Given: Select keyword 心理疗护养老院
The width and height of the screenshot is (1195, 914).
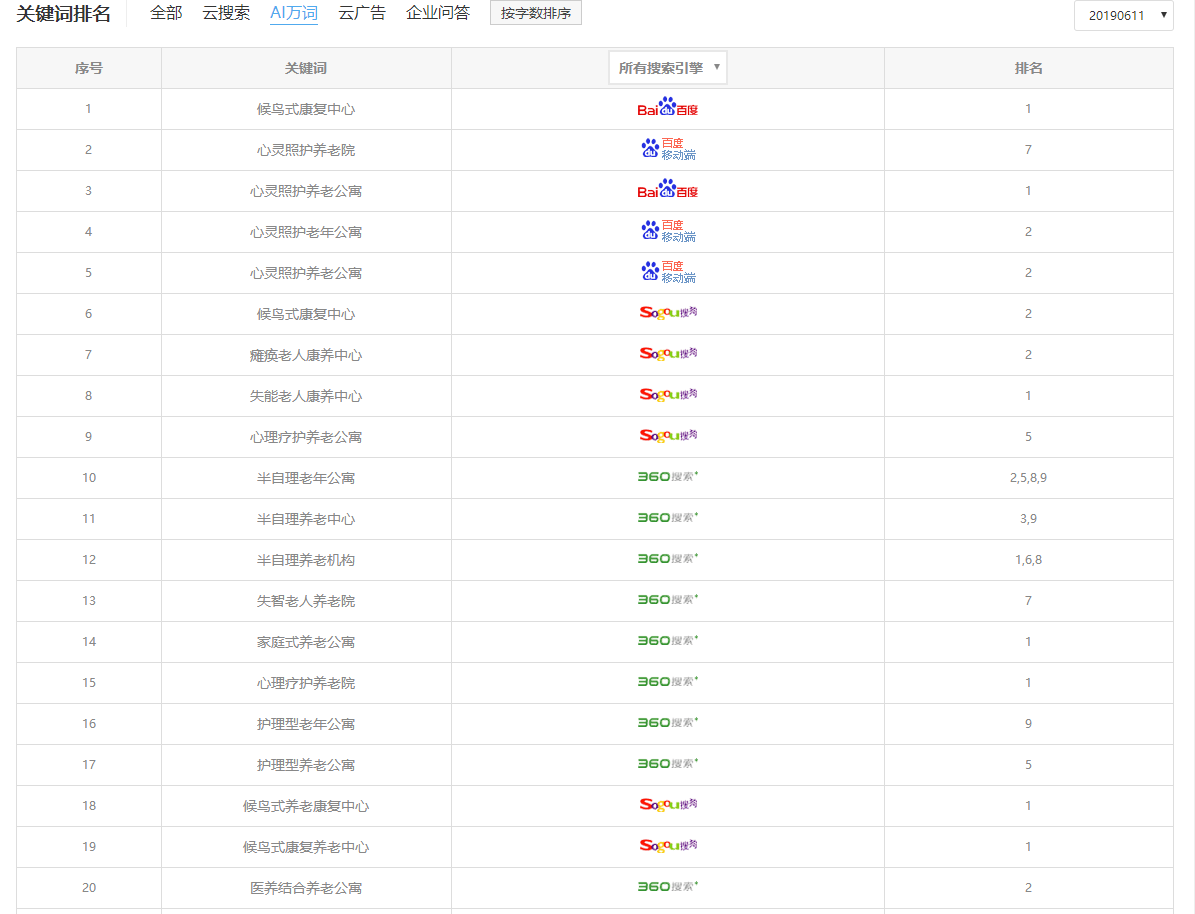Looking at the screenshot, I should (306, 684).
